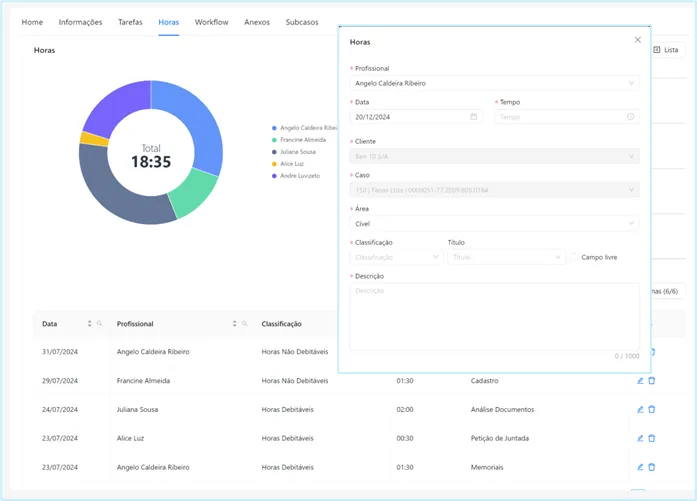Switch to the Workflow tab
This screenshot has height=501, width=697.
[x=212, y=22]
